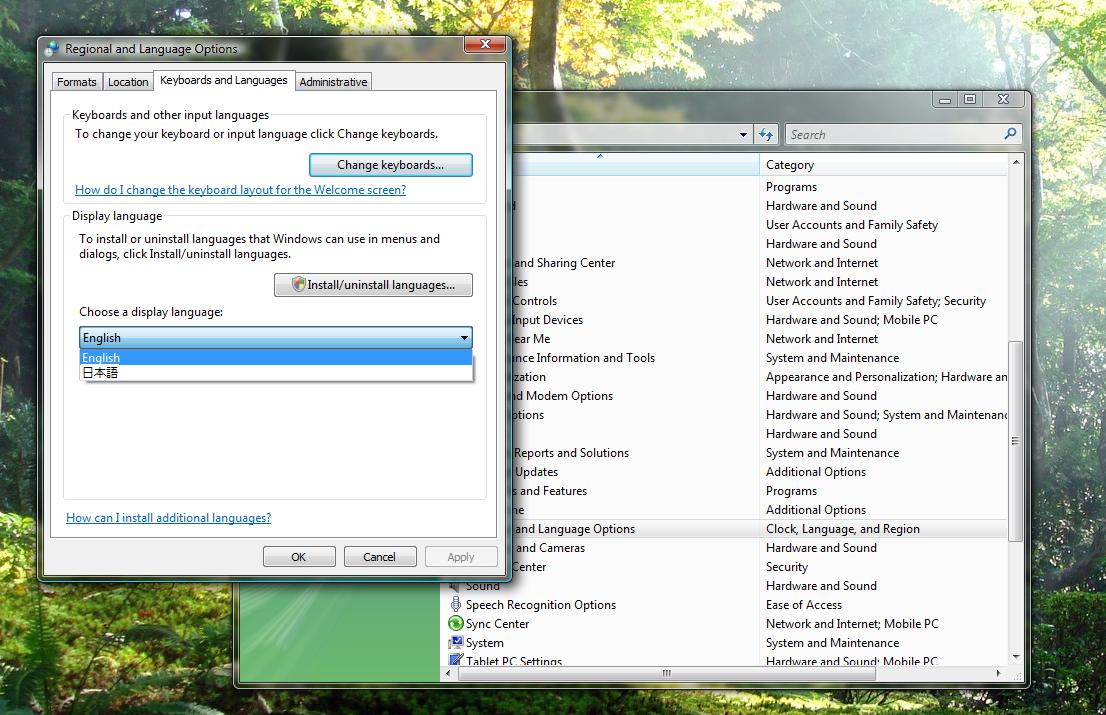
Task: Click the horizontal scrollbar right arrow in Control Panel
Action: (x=998, y=673)
